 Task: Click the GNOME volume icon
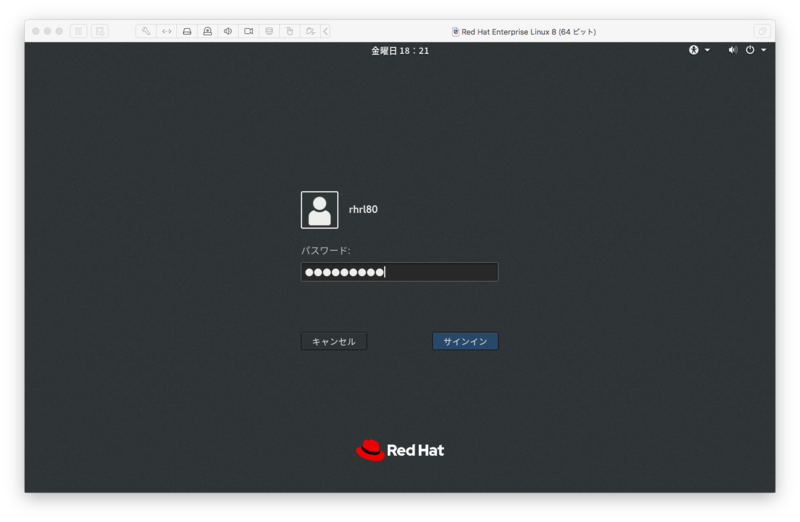(x=733, y=49)
